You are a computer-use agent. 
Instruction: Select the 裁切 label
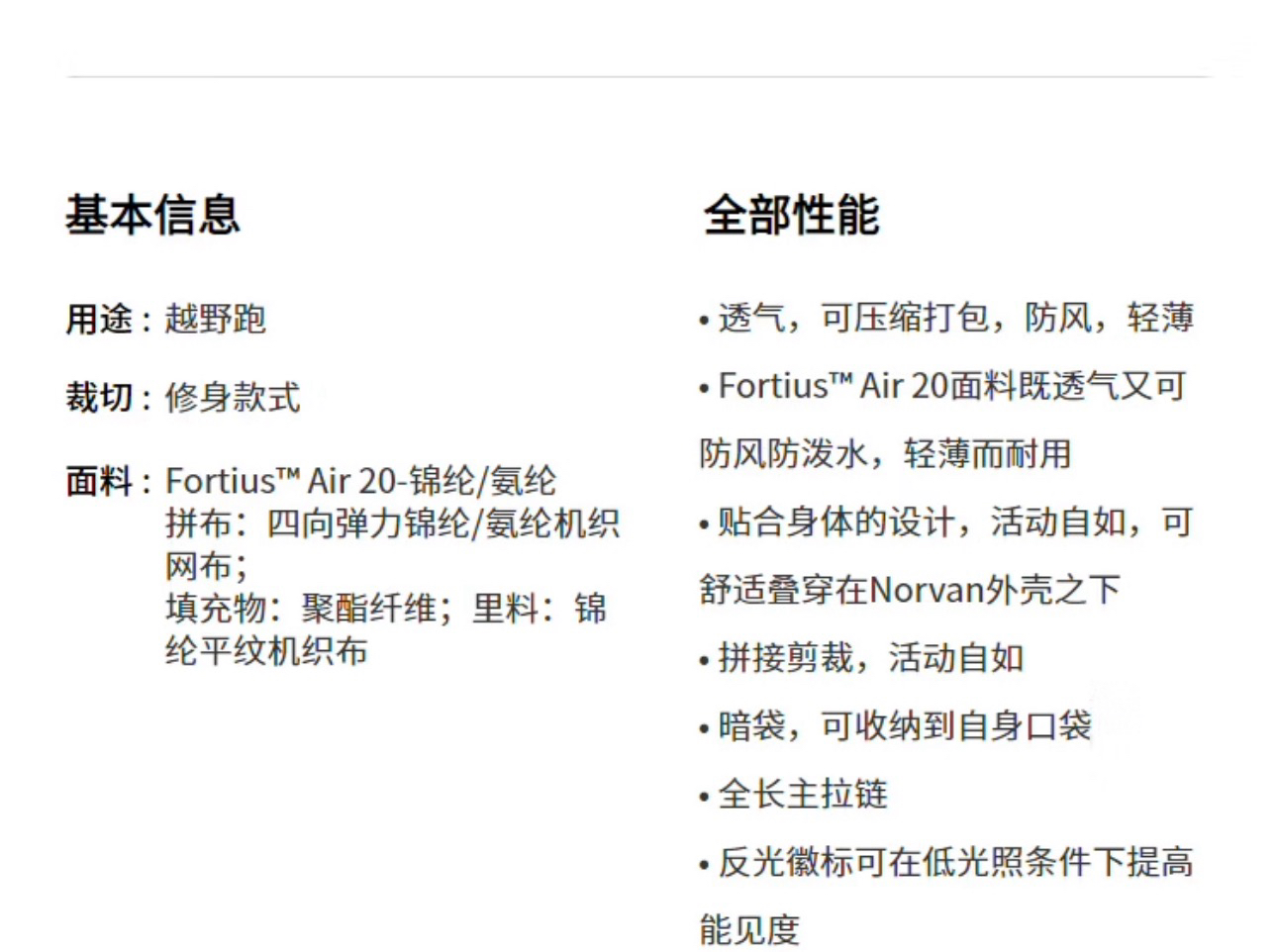[x=99, y=398]
